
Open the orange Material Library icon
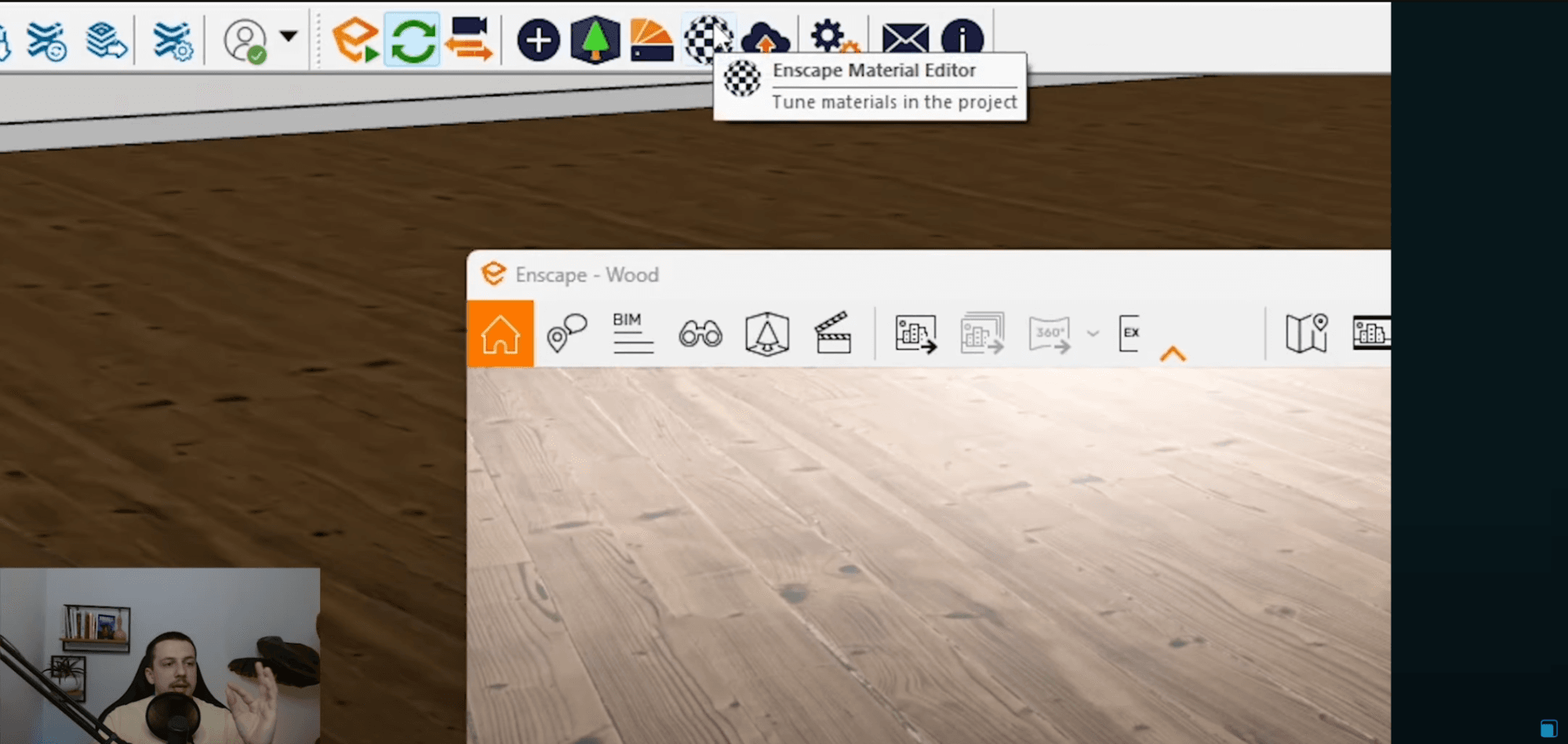coord(651,39)
